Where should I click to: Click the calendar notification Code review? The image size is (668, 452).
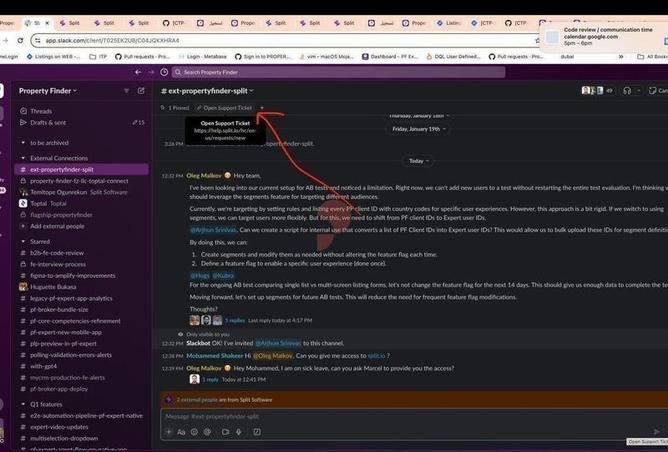[603, 37]
